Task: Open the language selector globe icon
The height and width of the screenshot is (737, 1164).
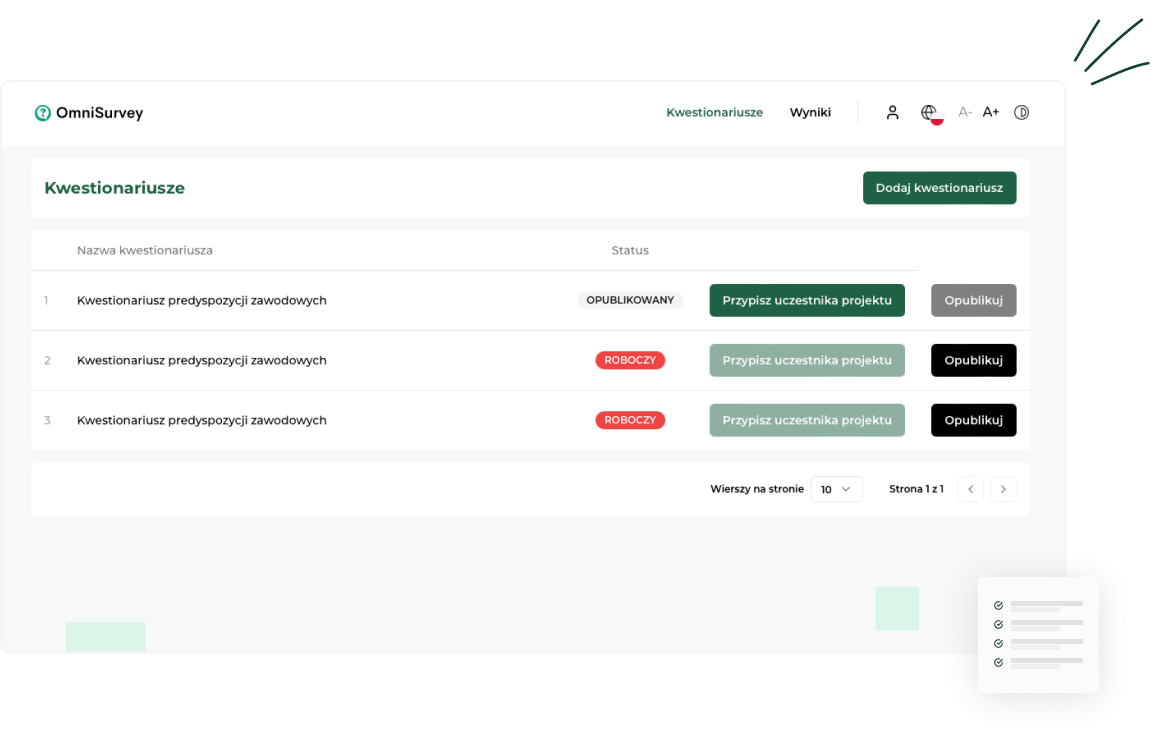Action: pos(929,113)
